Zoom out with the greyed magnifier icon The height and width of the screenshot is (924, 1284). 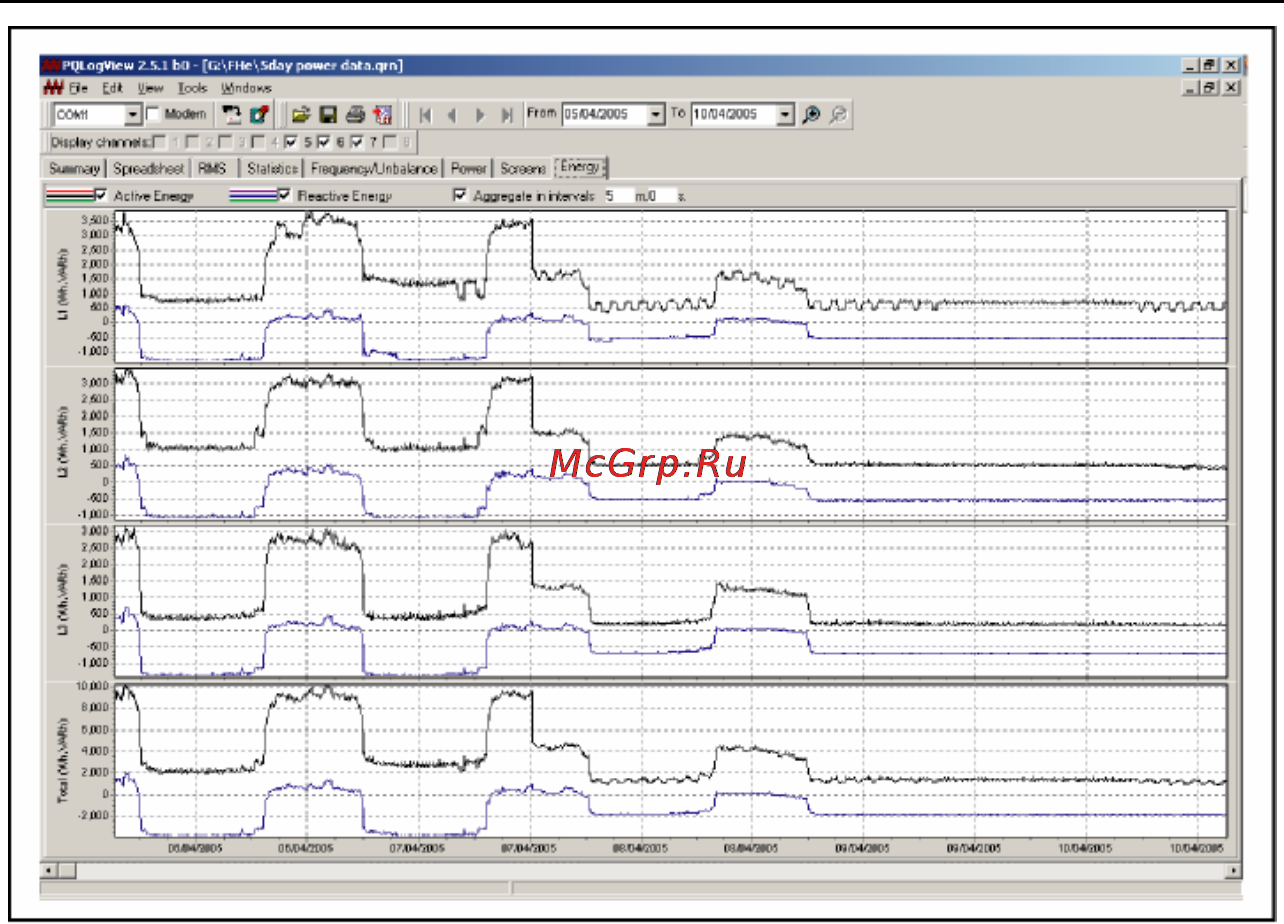(x=838, y=114)
